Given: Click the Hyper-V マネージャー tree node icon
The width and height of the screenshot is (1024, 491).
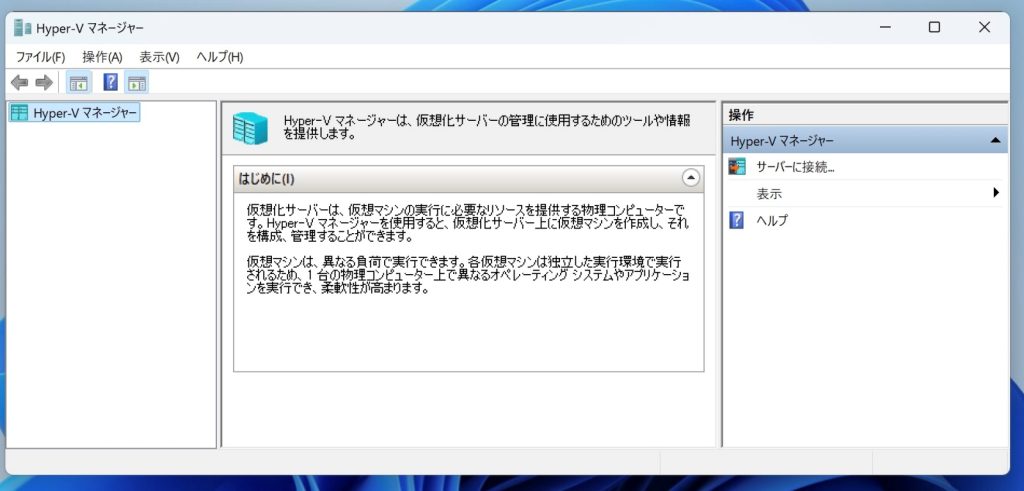Looking at the screenshot, I should (20, 113).
